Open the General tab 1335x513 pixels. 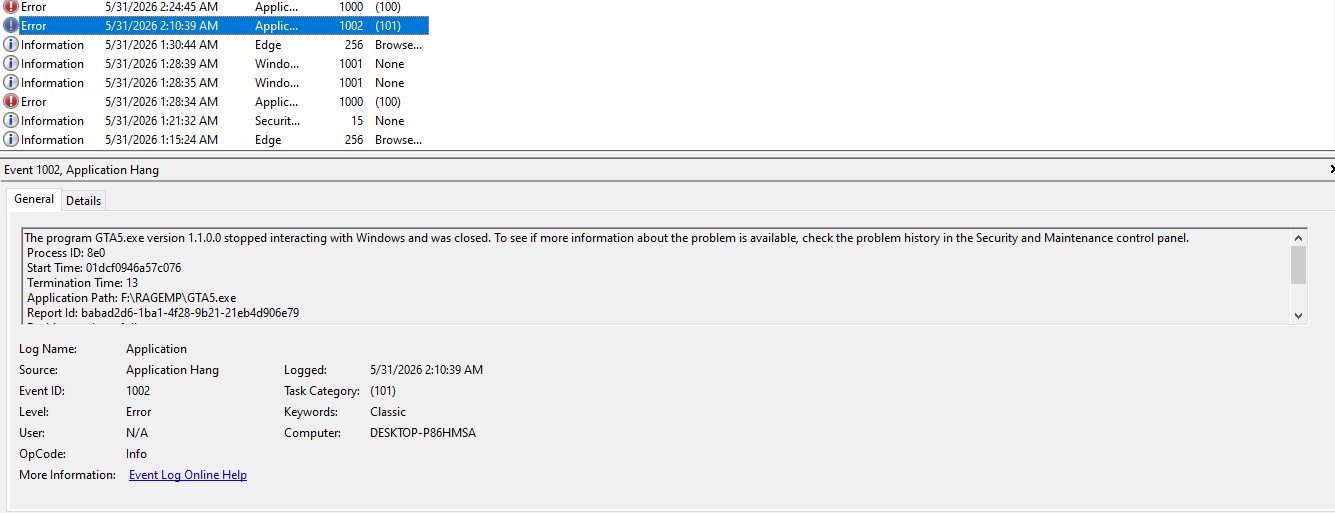pyautogui.click(x=34, y=199)
